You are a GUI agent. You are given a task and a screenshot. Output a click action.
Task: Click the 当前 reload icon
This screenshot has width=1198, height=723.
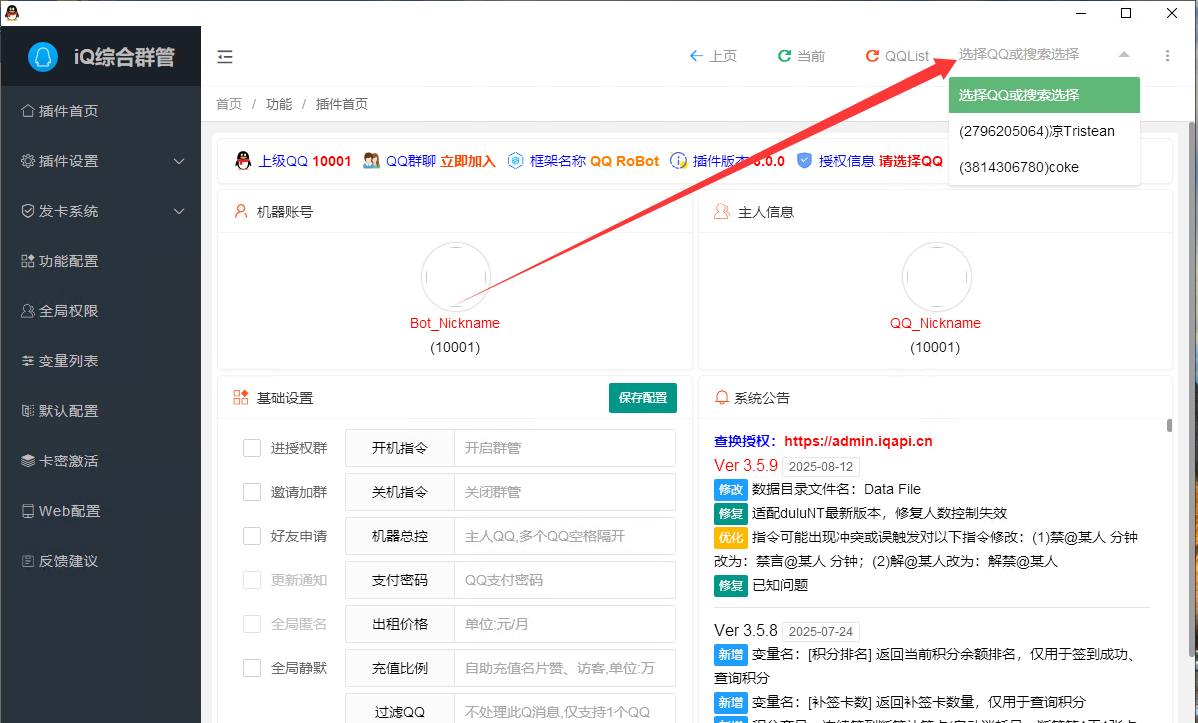coord(785,56)
